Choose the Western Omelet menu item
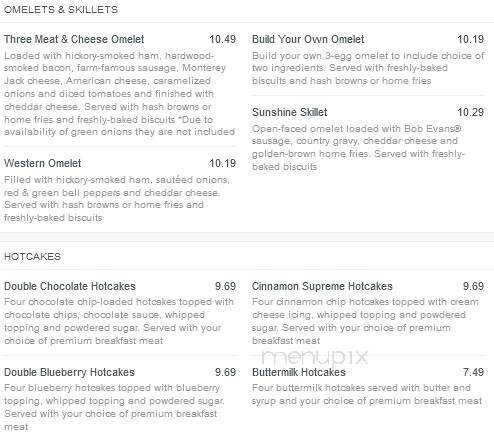494x440 pixels. click(43, 163)
